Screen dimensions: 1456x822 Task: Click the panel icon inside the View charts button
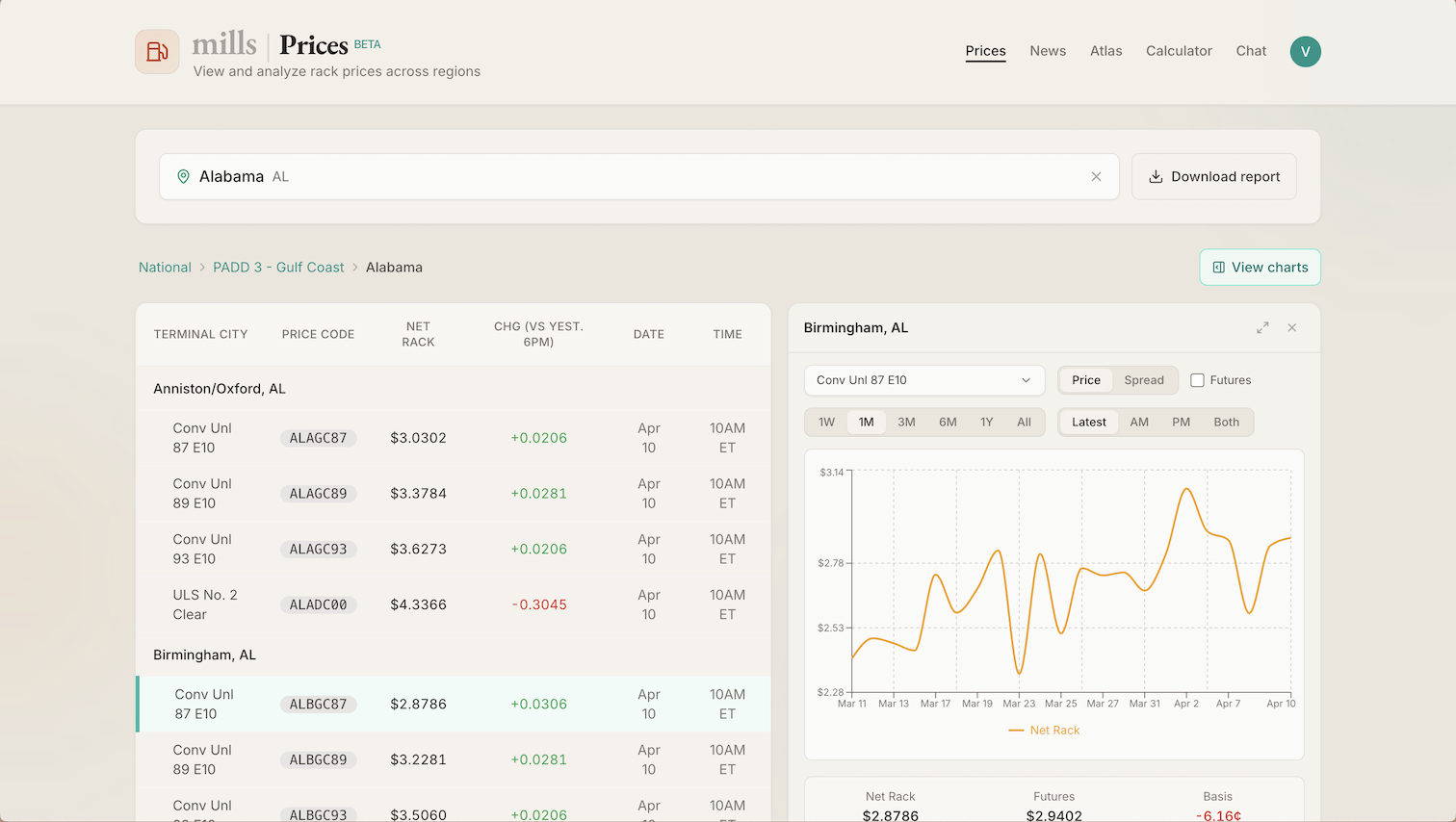[1219, 267]
